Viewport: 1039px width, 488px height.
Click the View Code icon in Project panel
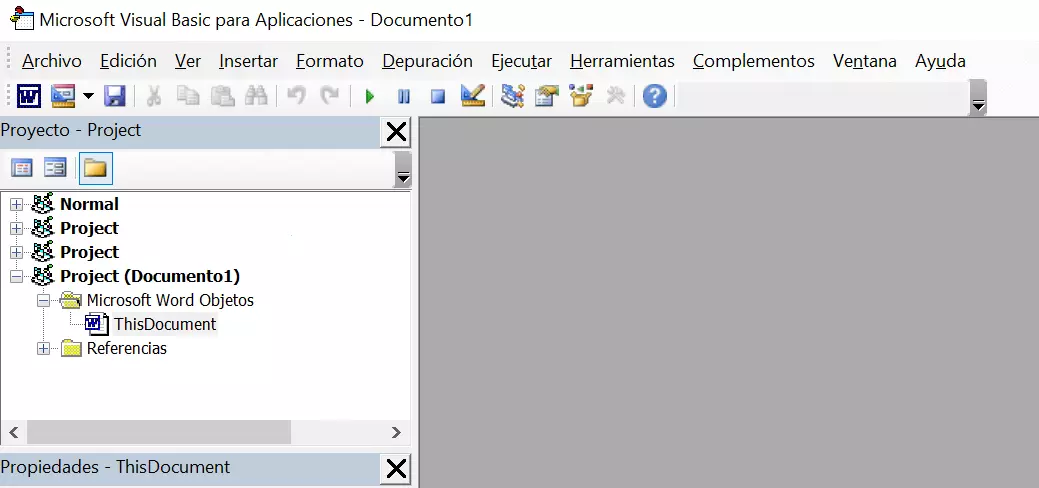(x=22, y=168)
